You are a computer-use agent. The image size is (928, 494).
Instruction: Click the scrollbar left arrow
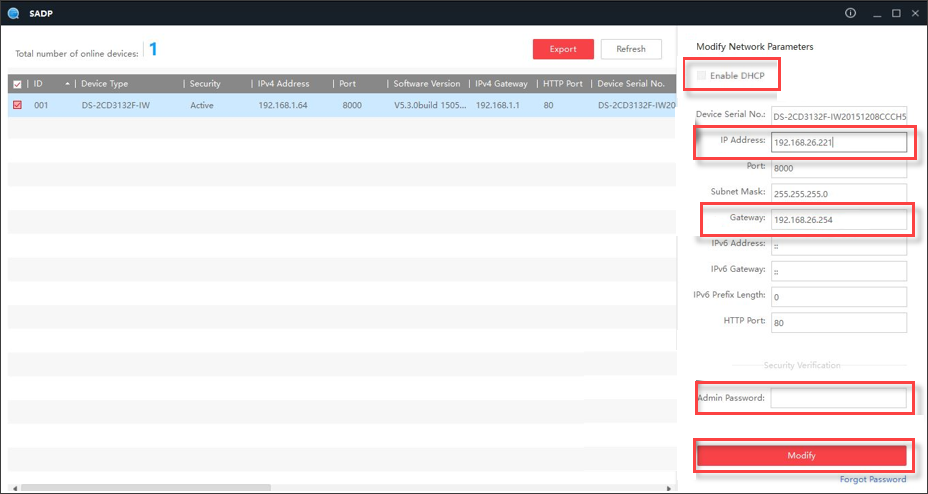(x=14, y=489)
